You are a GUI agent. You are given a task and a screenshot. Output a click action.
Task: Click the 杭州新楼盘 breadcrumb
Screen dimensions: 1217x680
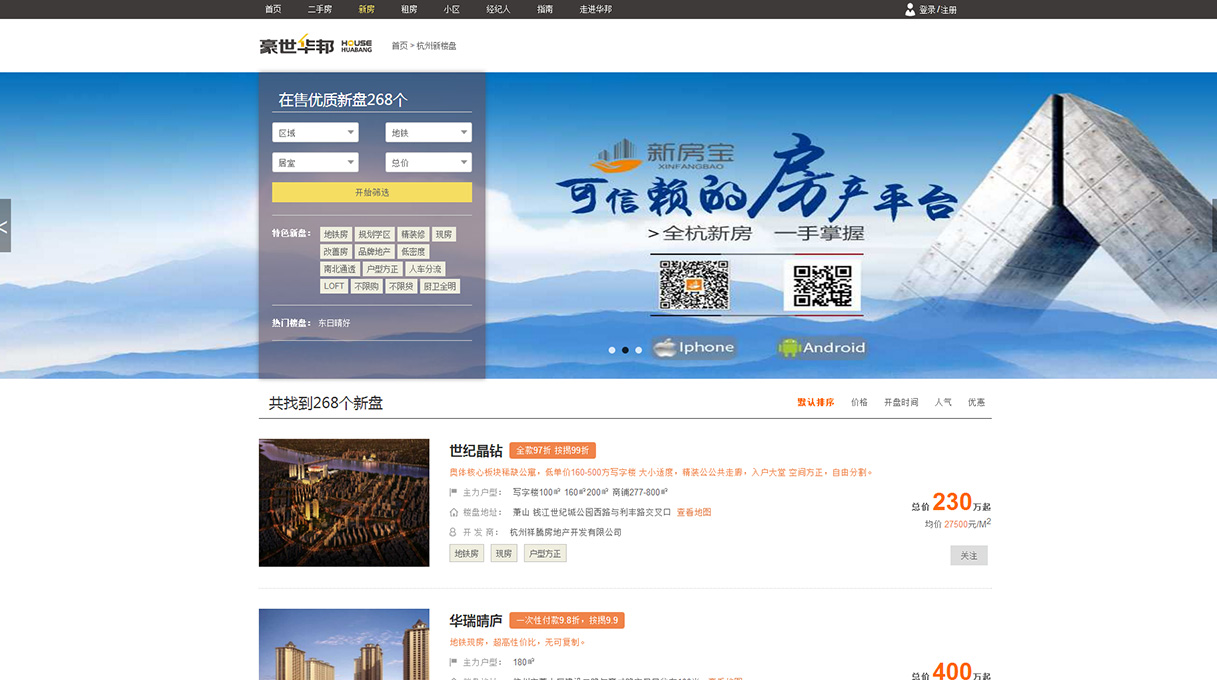click(x=437, y=46)
